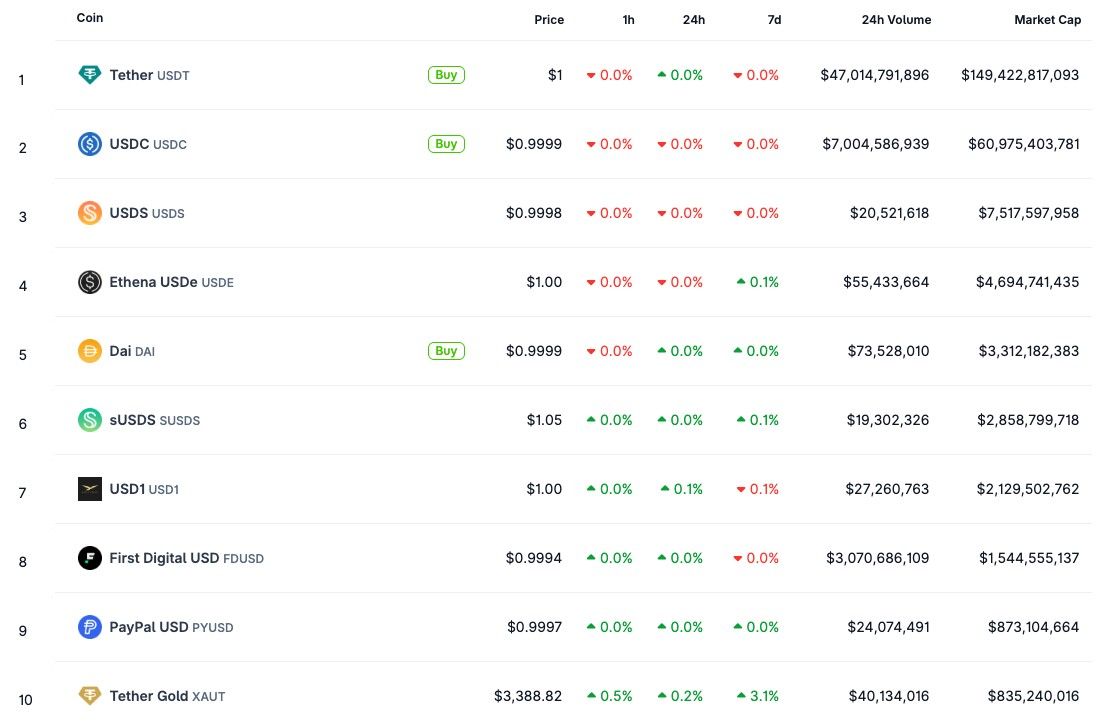Select Tether 24h volume $47,014,791,896

(x=874, y=75)
